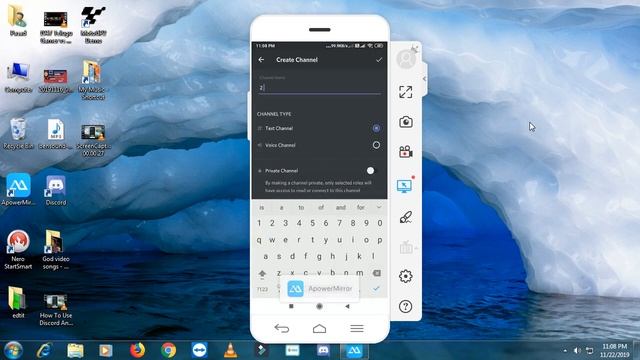The height and width of the screenshot is (360, 640).
Task: Click the channel name input field
Action: coord(319,87)
